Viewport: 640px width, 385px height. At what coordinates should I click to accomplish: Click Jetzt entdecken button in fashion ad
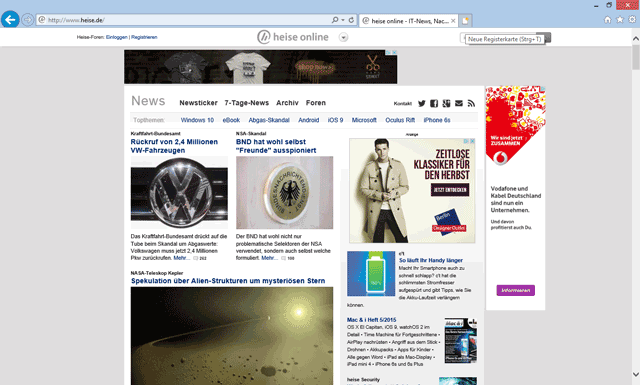coord(450,190)
